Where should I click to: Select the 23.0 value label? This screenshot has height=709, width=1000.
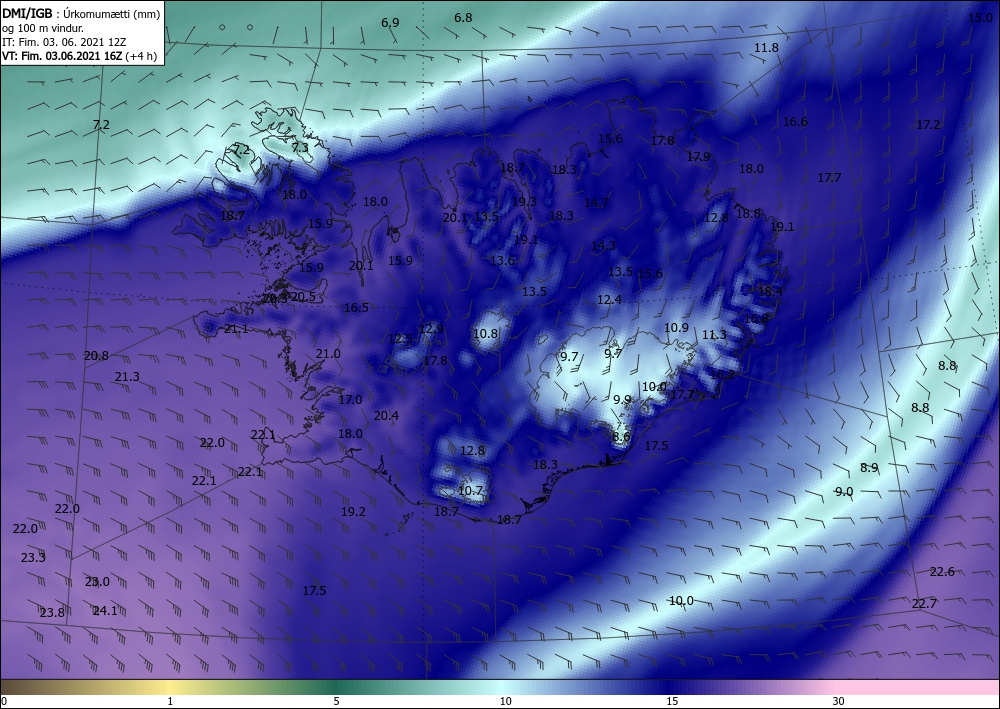pyautogui.click(x=97, y=581)
